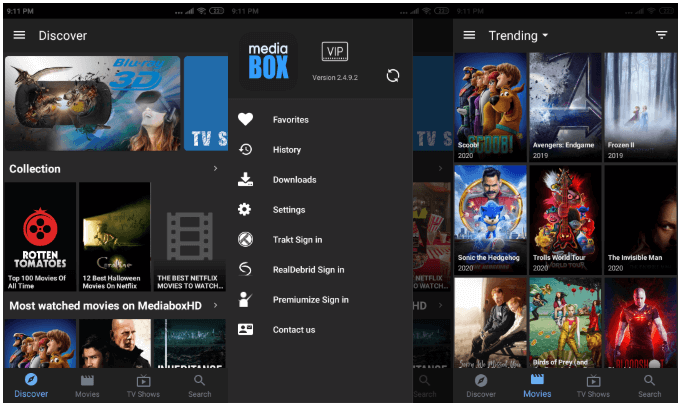Click the Collection section heading
Viewport: 684px width, 409px height.
coord(35,169)
